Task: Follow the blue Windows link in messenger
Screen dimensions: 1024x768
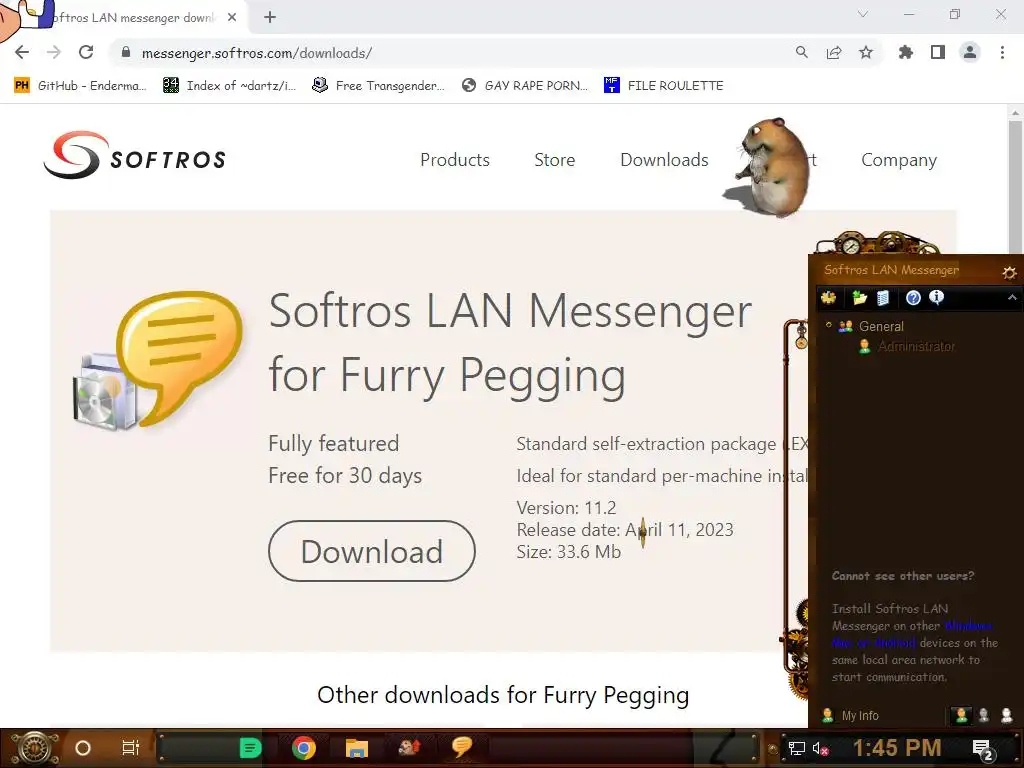Action: pos(968,626)
